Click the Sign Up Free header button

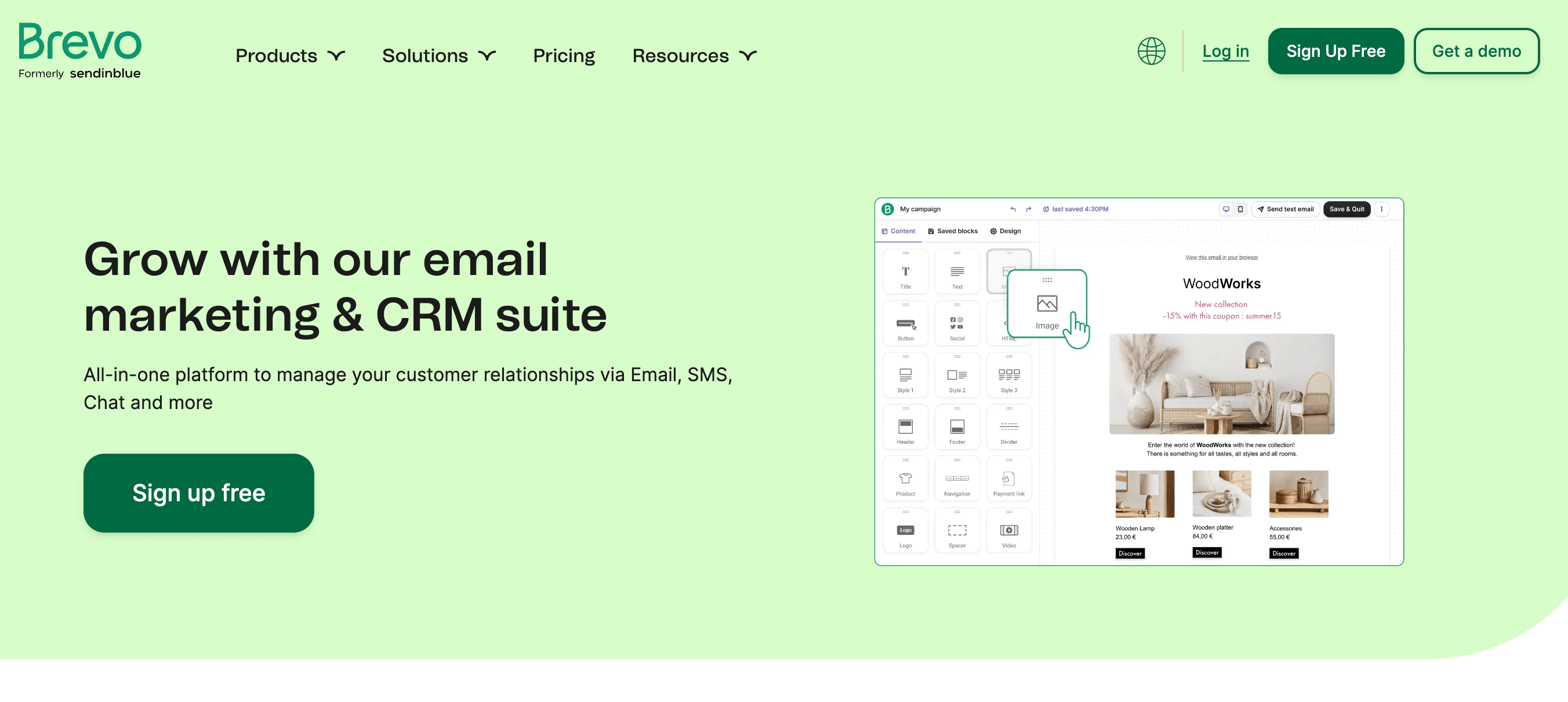coord(1335,51)
